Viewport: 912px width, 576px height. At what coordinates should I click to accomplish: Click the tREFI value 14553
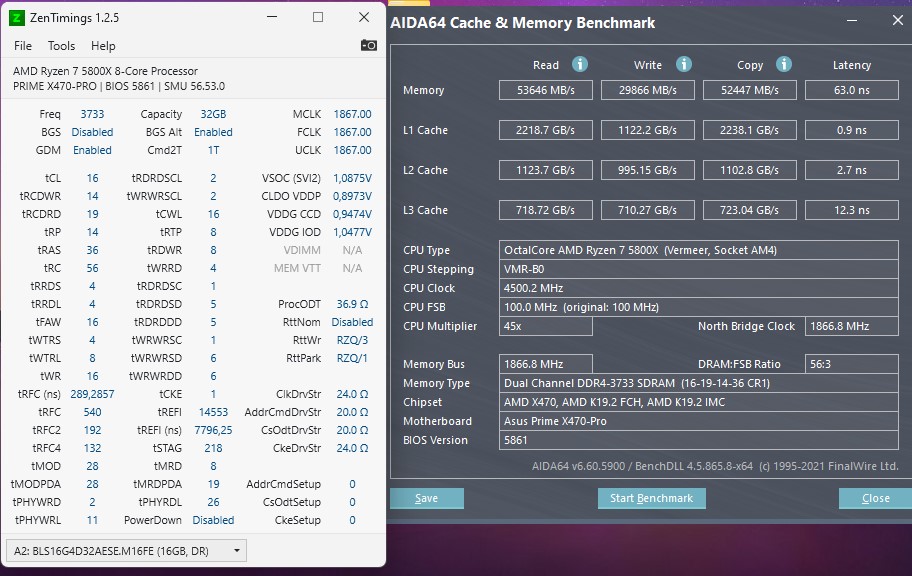point(213,412)
